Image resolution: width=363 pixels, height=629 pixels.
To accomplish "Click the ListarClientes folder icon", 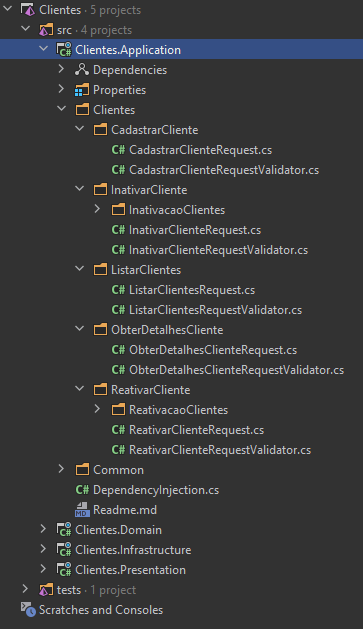I will pos(100,270).
